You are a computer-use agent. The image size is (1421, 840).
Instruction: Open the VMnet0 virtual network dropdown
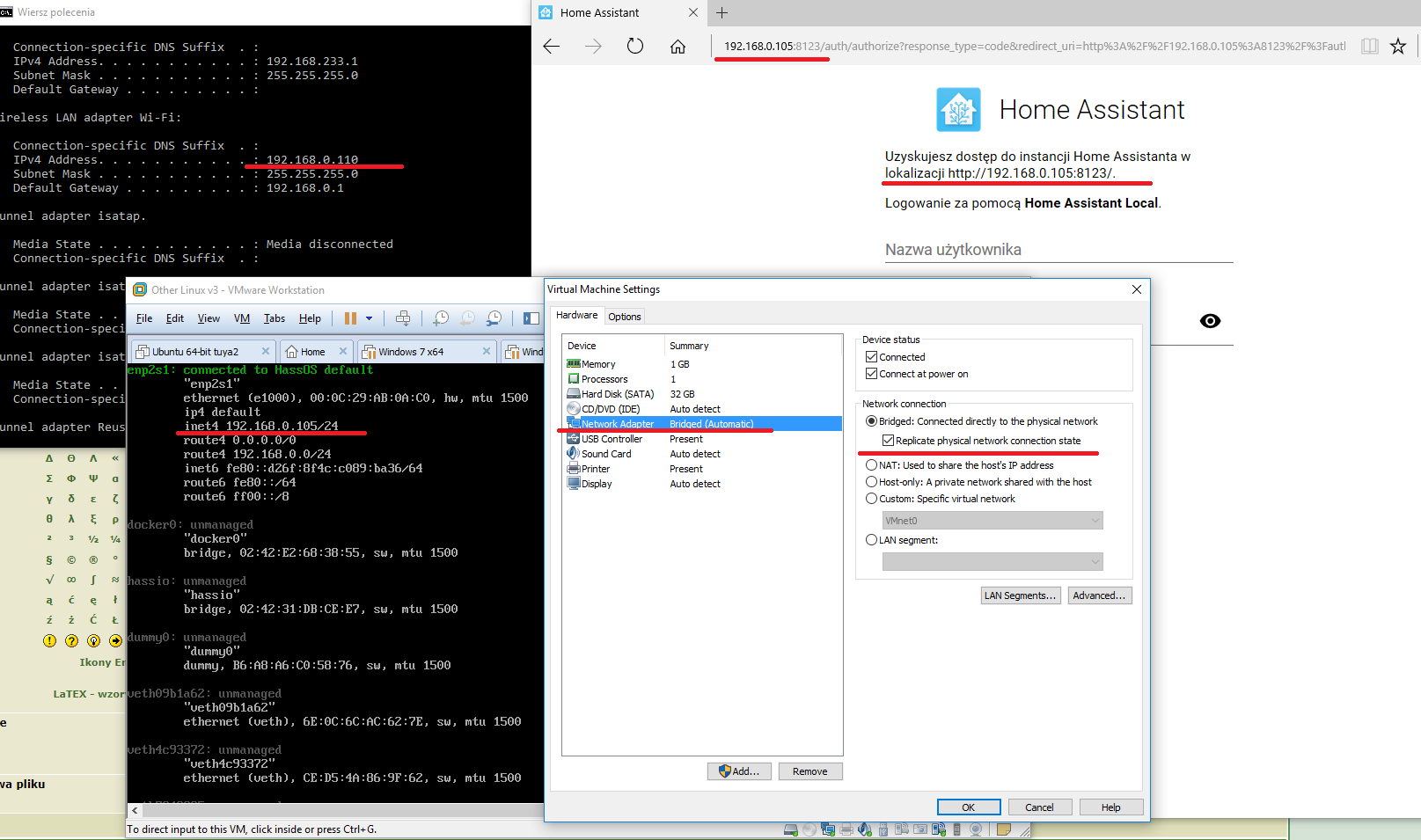click(x=993, y=521)
